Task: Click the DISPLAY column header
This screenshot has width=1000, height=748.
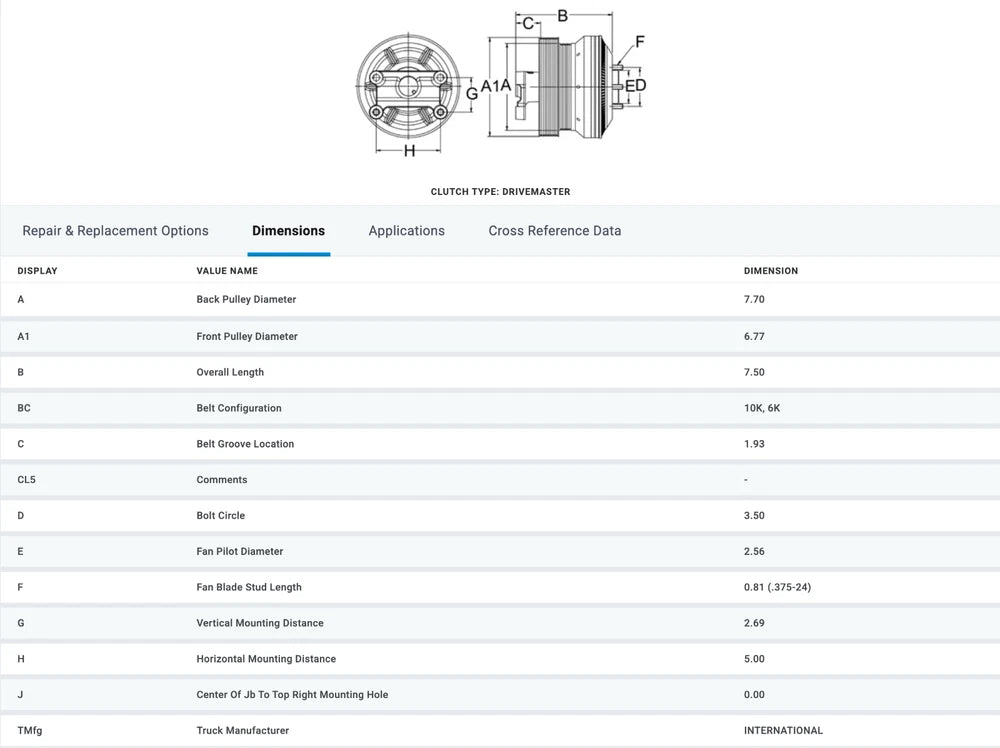Action: point(37,271)
